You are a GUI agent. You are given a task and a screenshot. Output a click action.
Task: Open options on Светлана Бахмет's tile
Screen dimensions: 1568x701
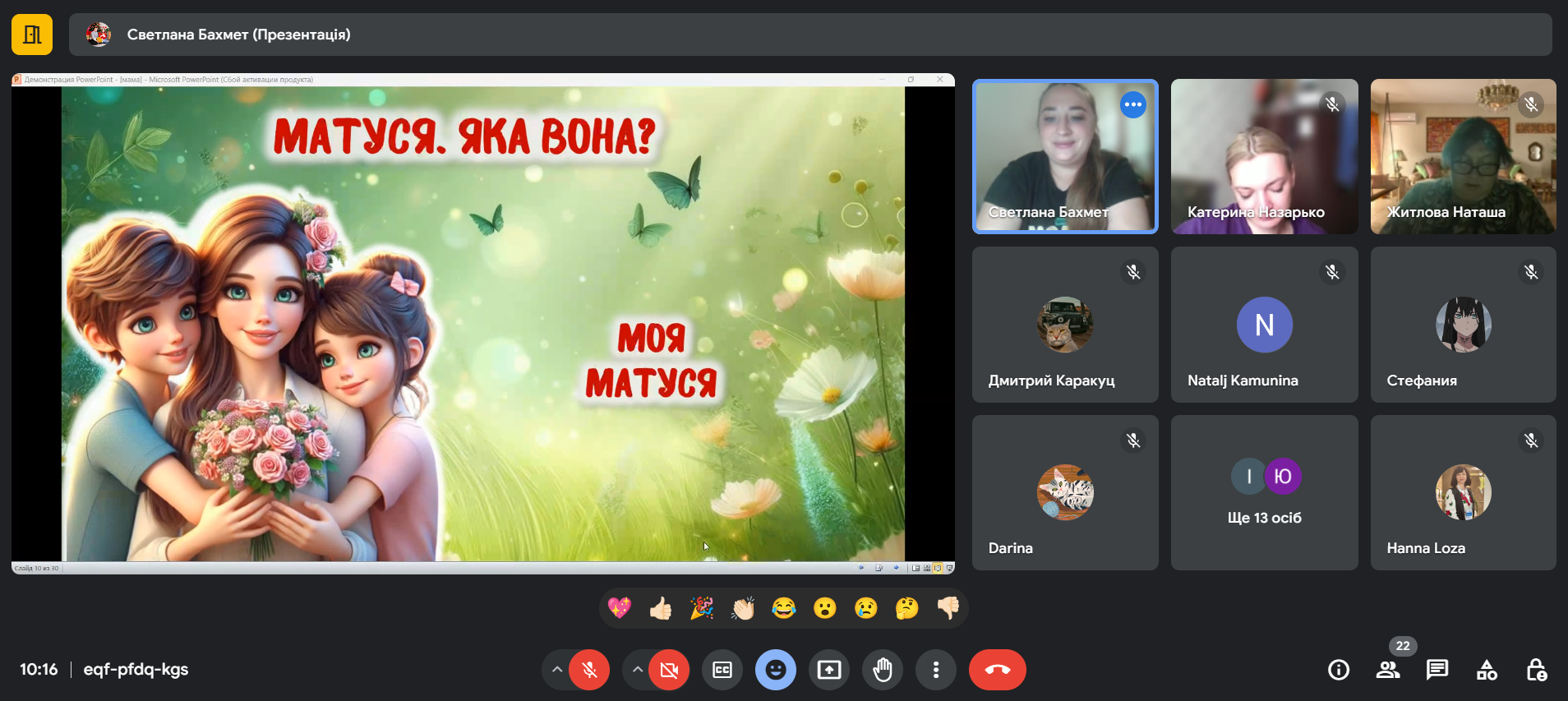(1133, 104)
